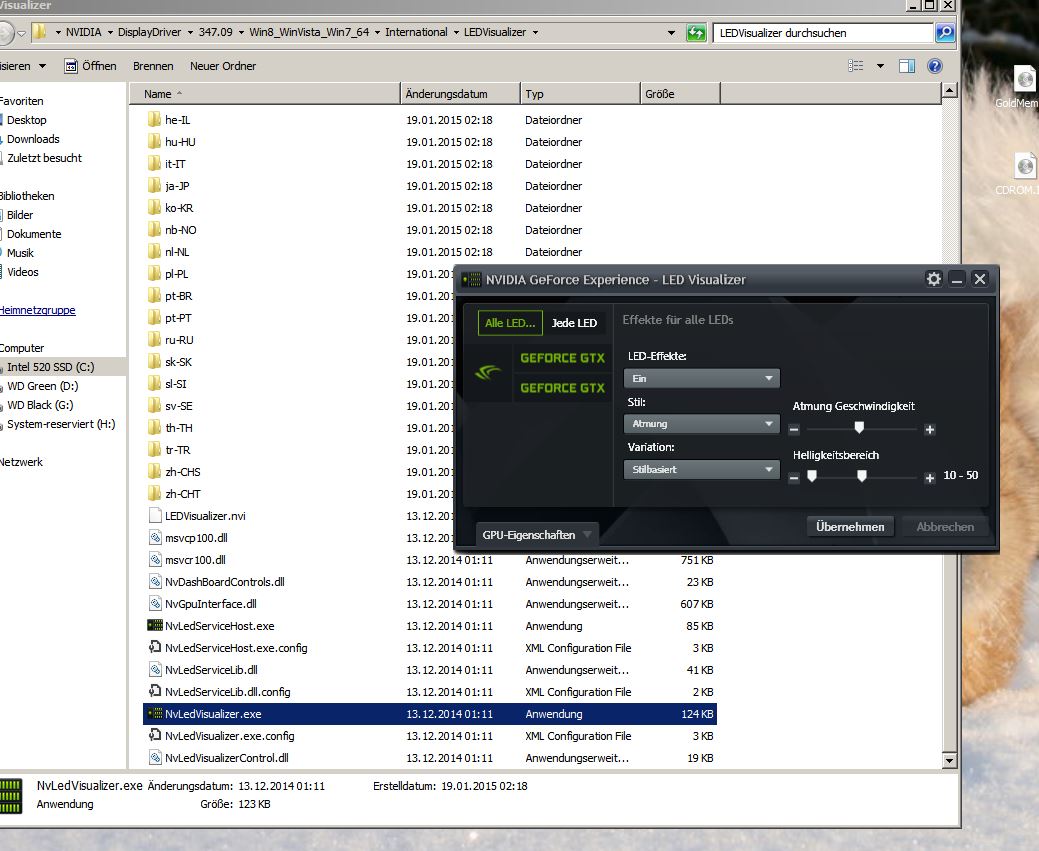Click Neuer Ordner in Explorer toolbar

223,66
